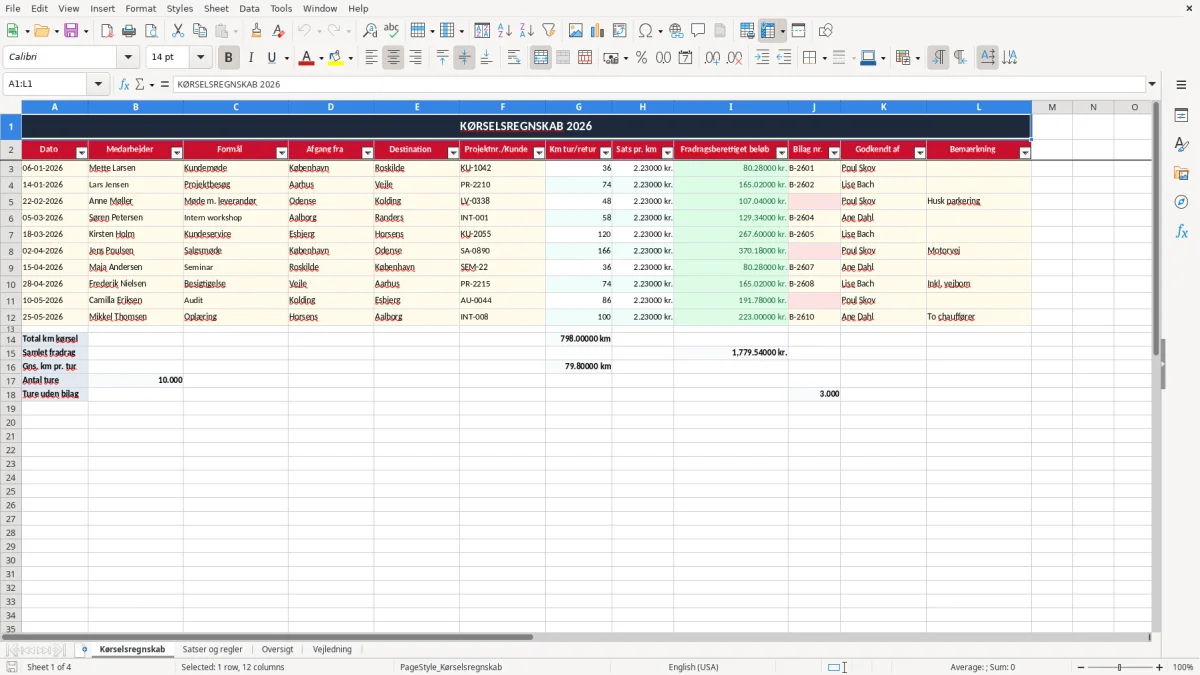This screenshot has width=1200, height=675.
Task: Click the Save document icon
Action: coord(71,31)
